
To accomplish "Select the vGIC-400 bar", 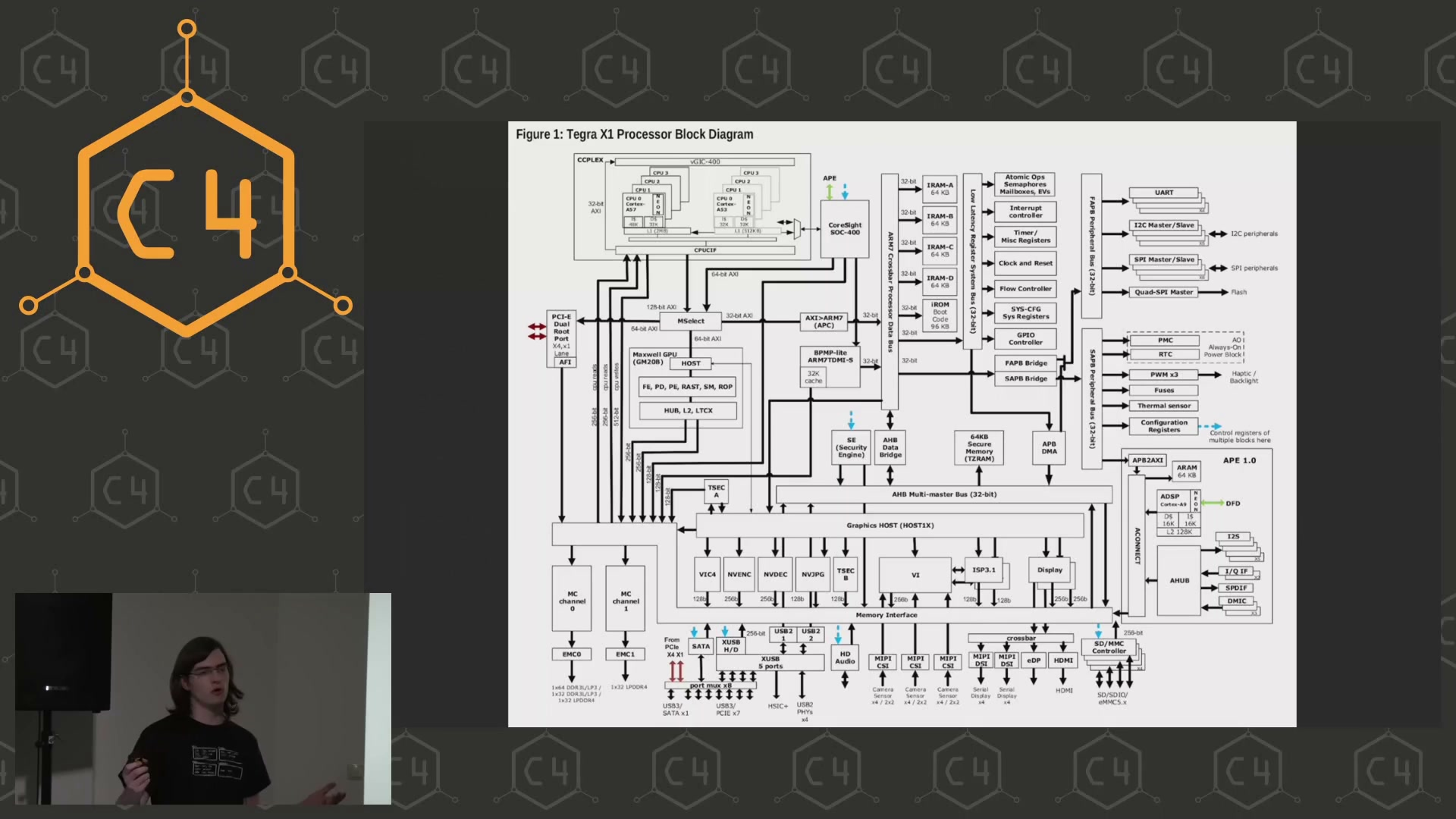I will pyautogui.click(x=704, y=162).
